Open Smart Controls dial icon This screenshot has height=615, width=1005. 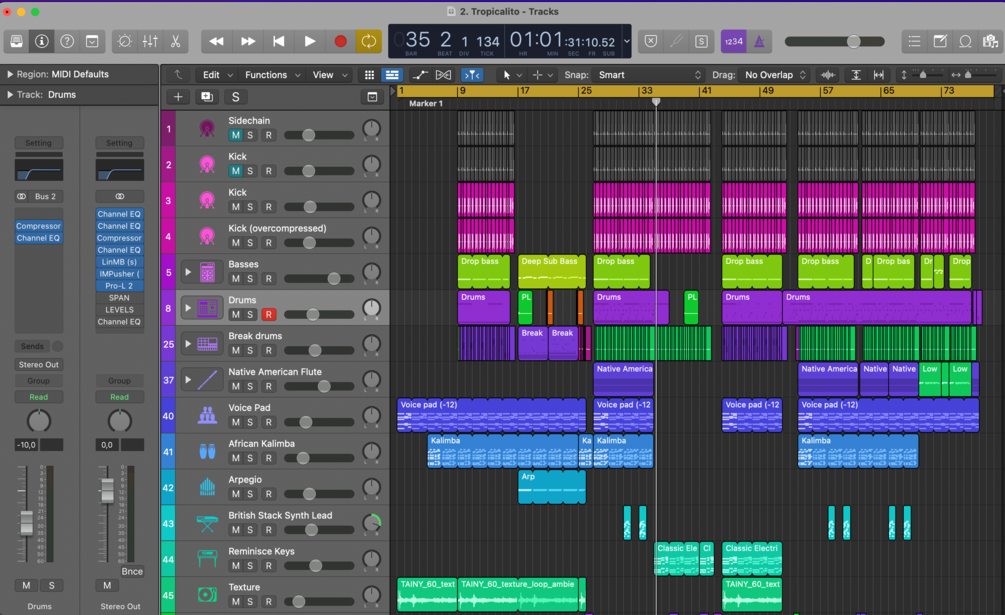[125, 42]
